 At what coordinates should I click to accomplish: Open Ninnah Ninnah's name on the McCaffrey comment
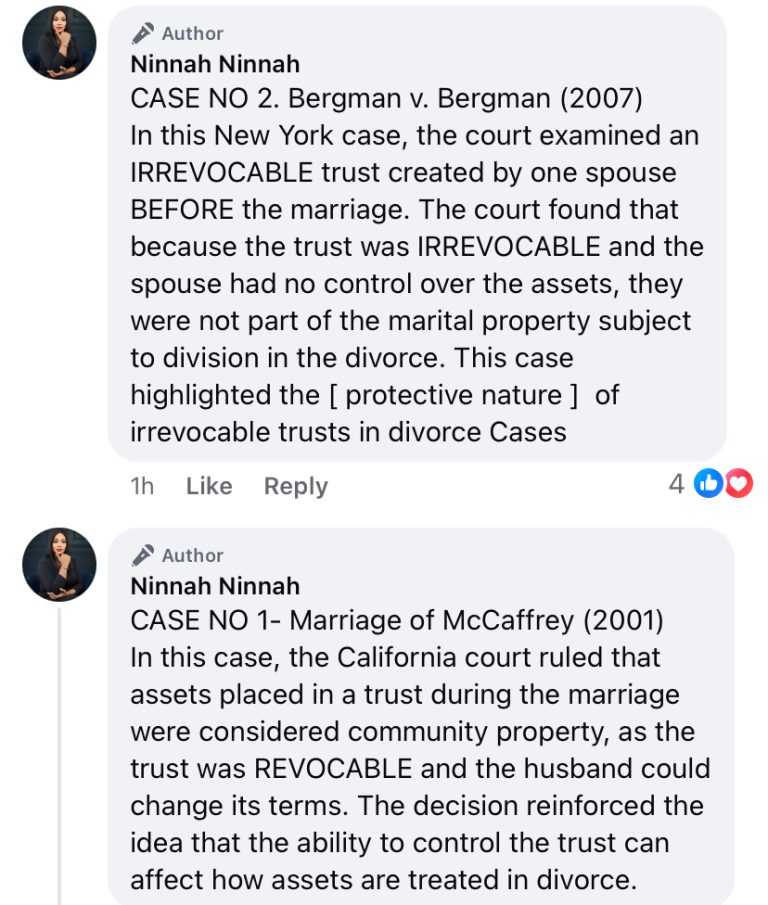click(215, 586)
